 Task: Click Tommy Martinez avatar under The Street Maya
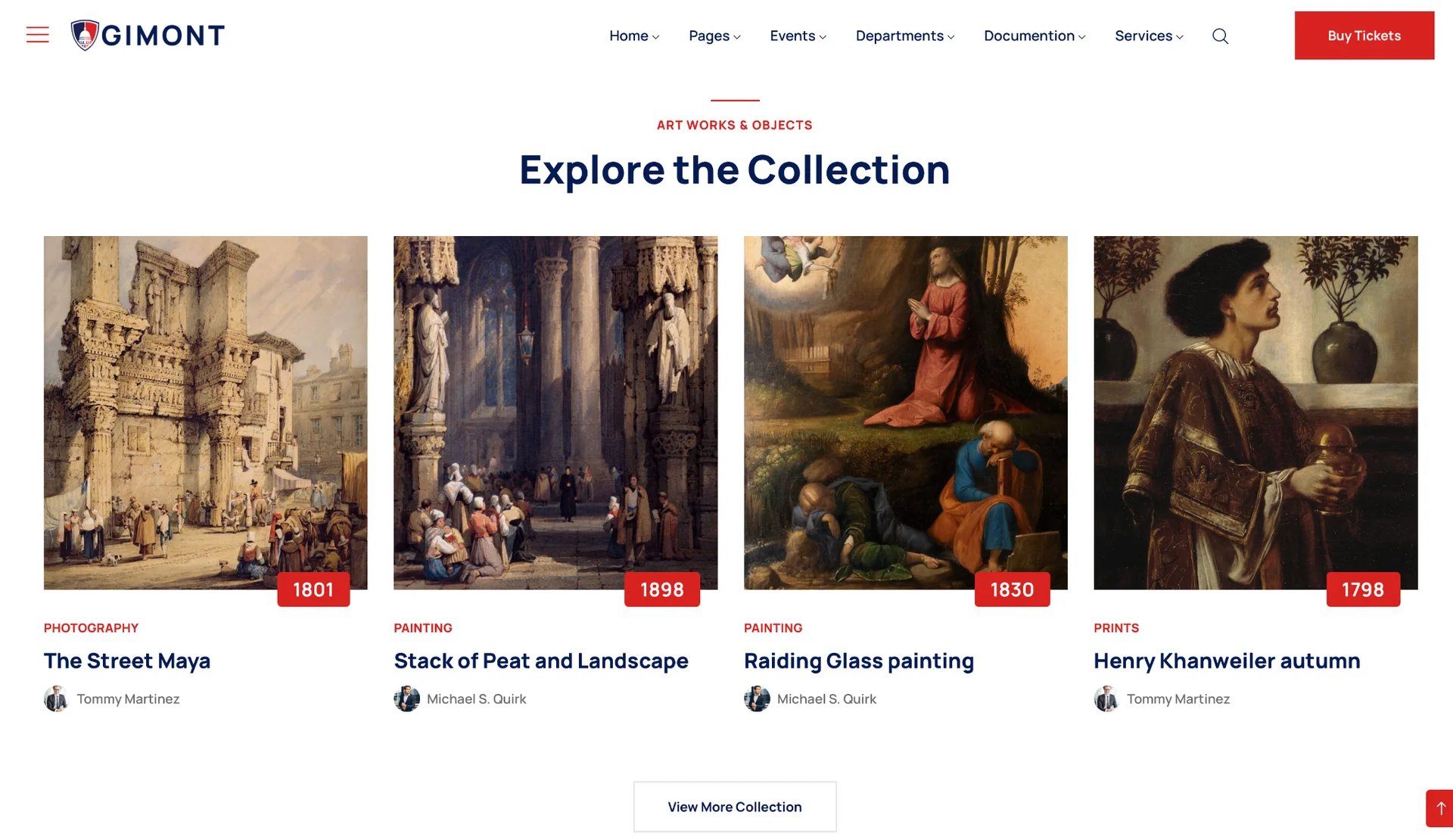[56, 698]
